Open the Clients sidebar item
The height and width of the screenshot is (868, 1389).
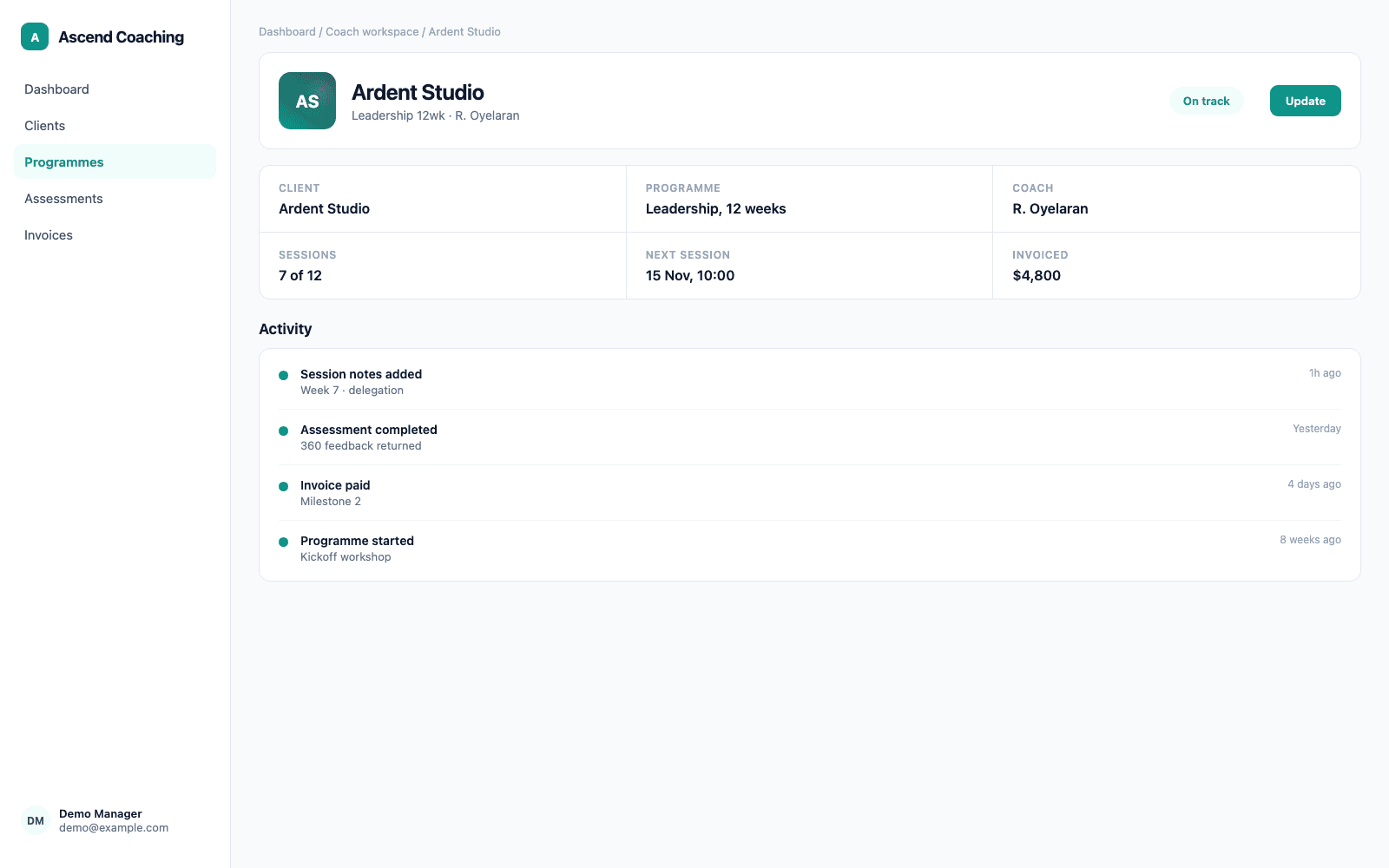(x=115, y=126)
